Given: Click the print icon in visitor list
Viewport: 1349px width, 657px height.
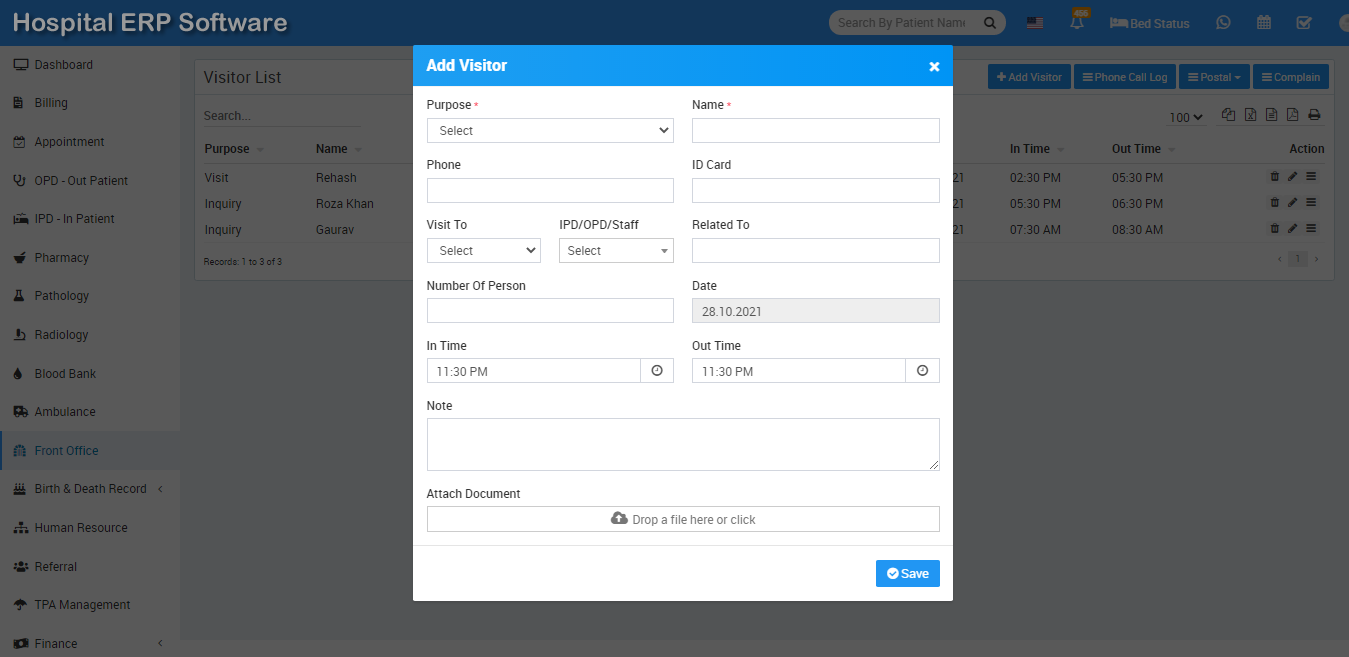Looking at the screenshot, I should (x=1314, y=116).
